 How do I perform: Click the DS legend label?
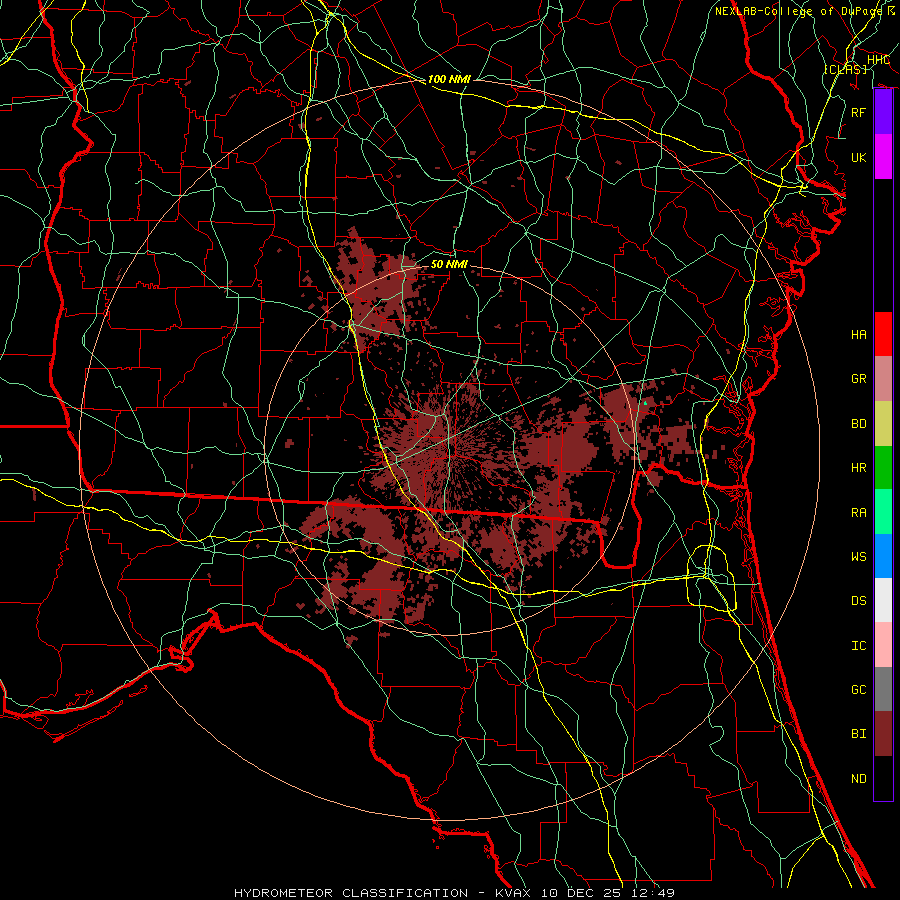click(x=859, y=601)
